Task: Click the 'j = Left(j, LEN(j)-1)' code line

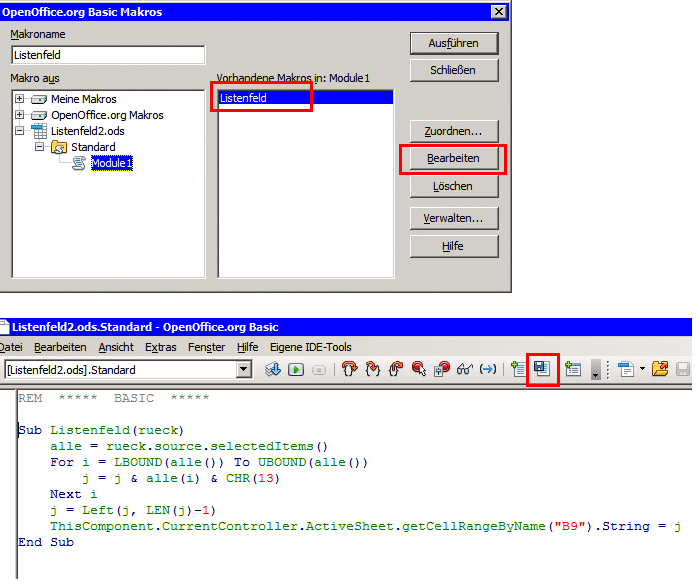Action: tap(133, 510)
